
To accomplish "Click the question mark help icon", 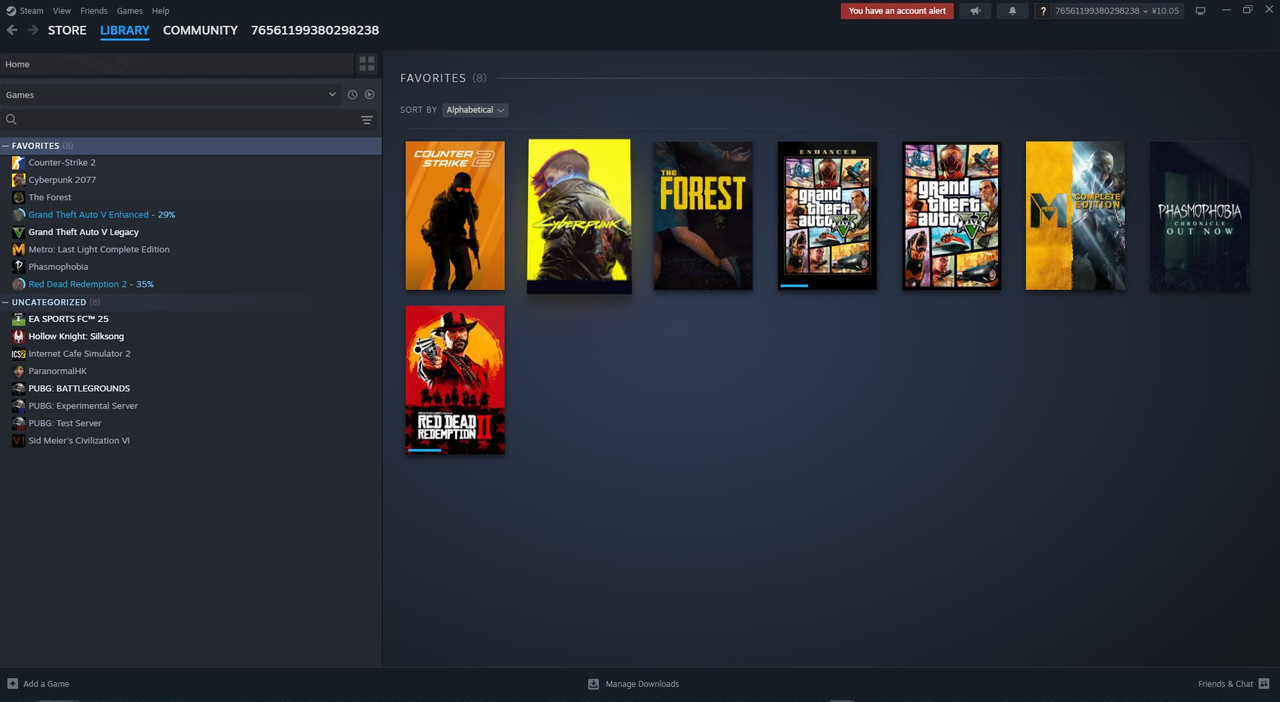I will pyautogui.click(x=1043, y=11).
